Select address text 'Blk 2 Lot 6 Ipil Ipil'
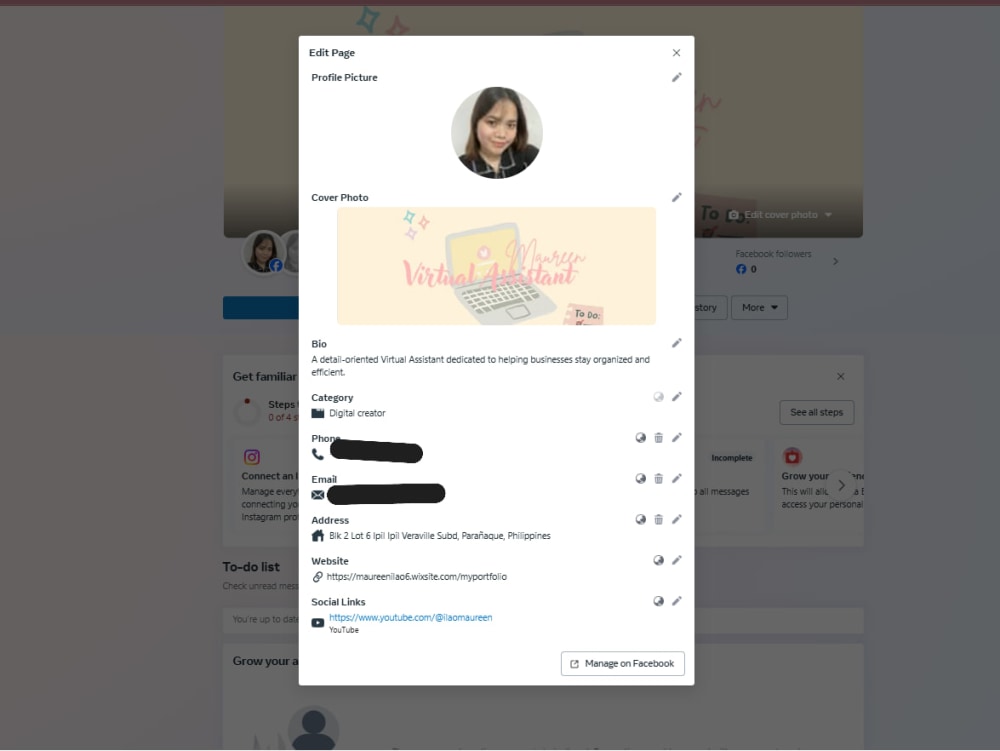Viewport: 1000px width, 751px height. coord(364,536)
